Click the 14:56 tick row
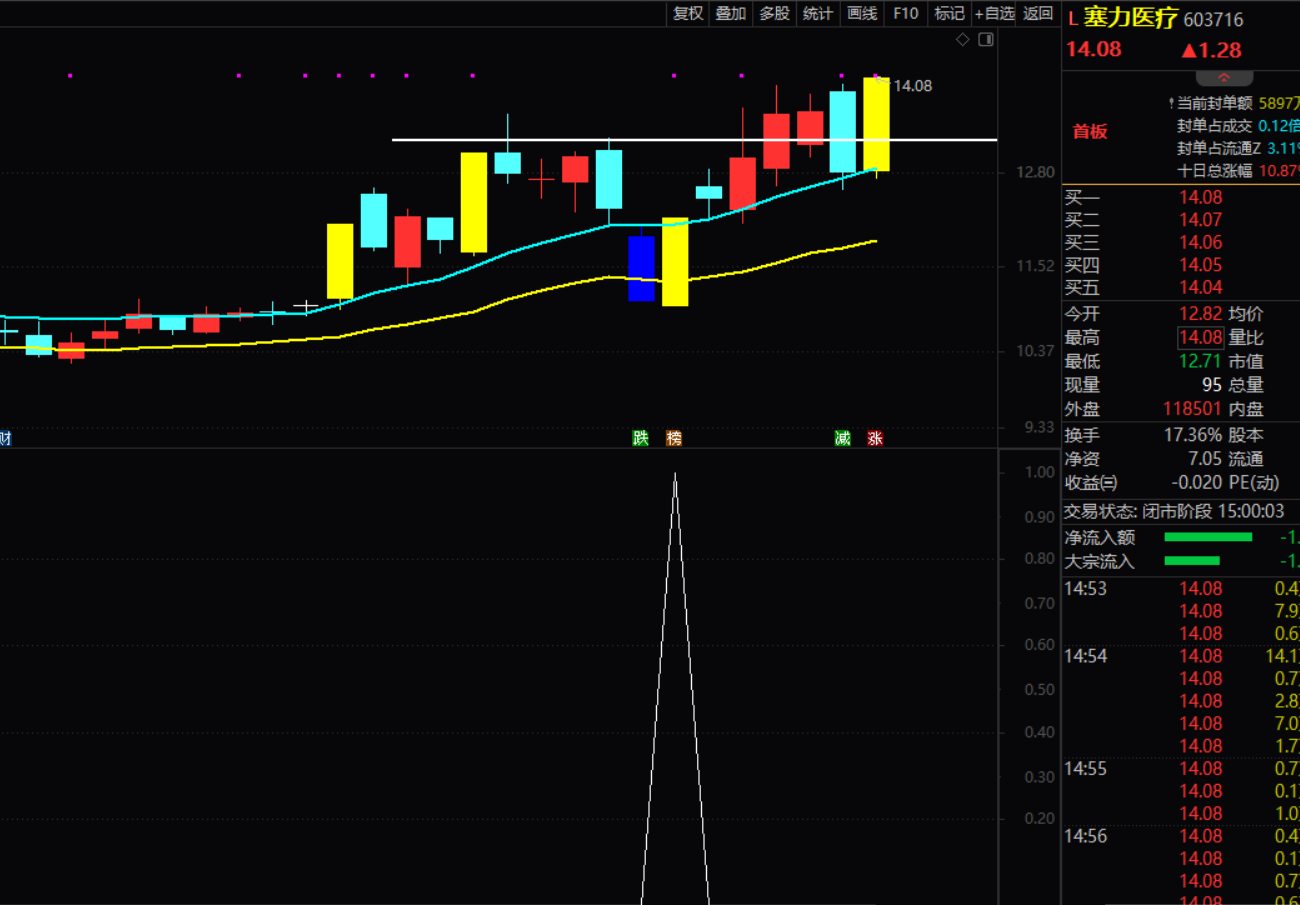1300x905 pixels. coord(1180,836)
